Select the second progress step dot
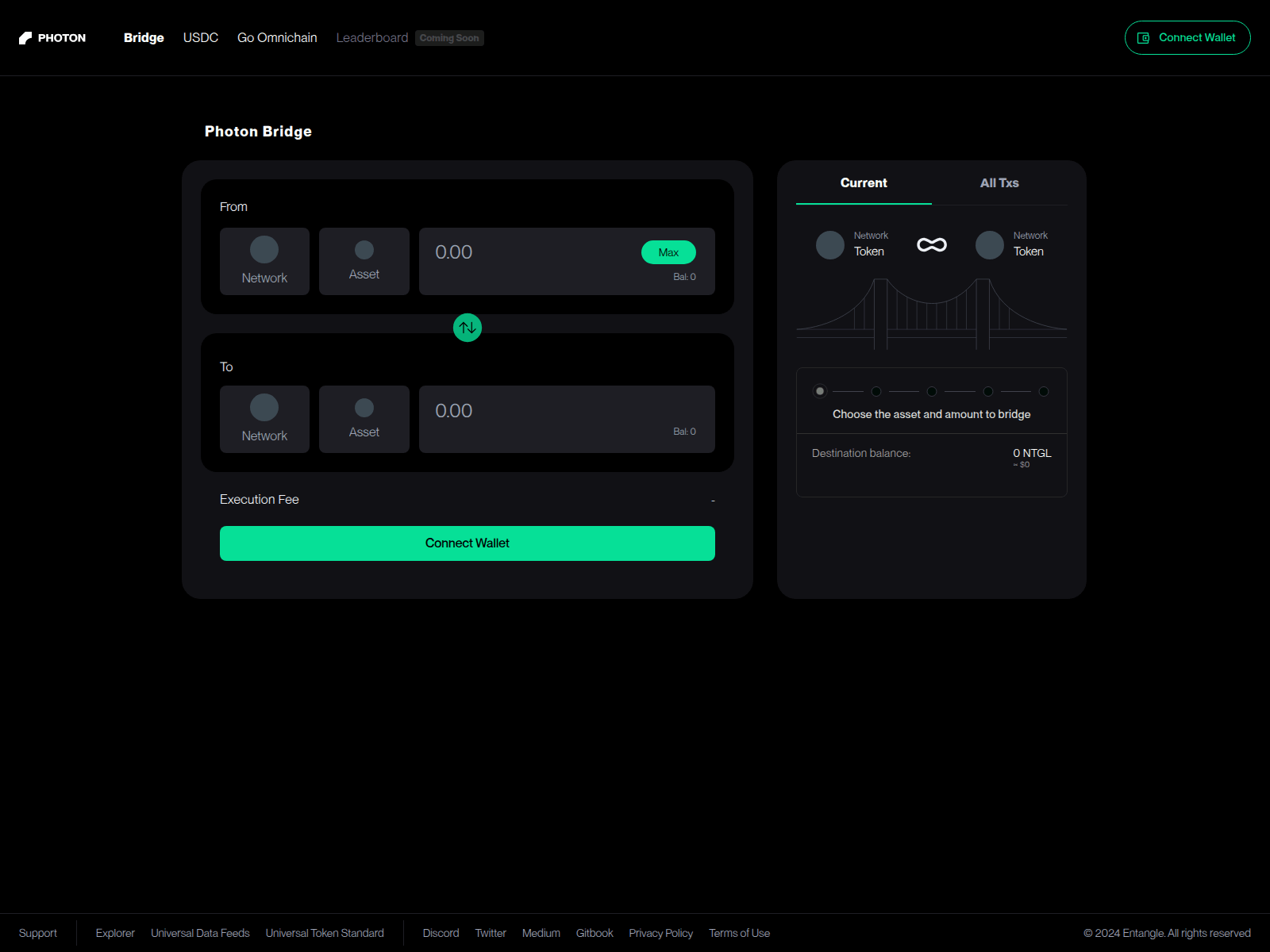The width and height of the screenshot is (1270, 952). [876, 391]
